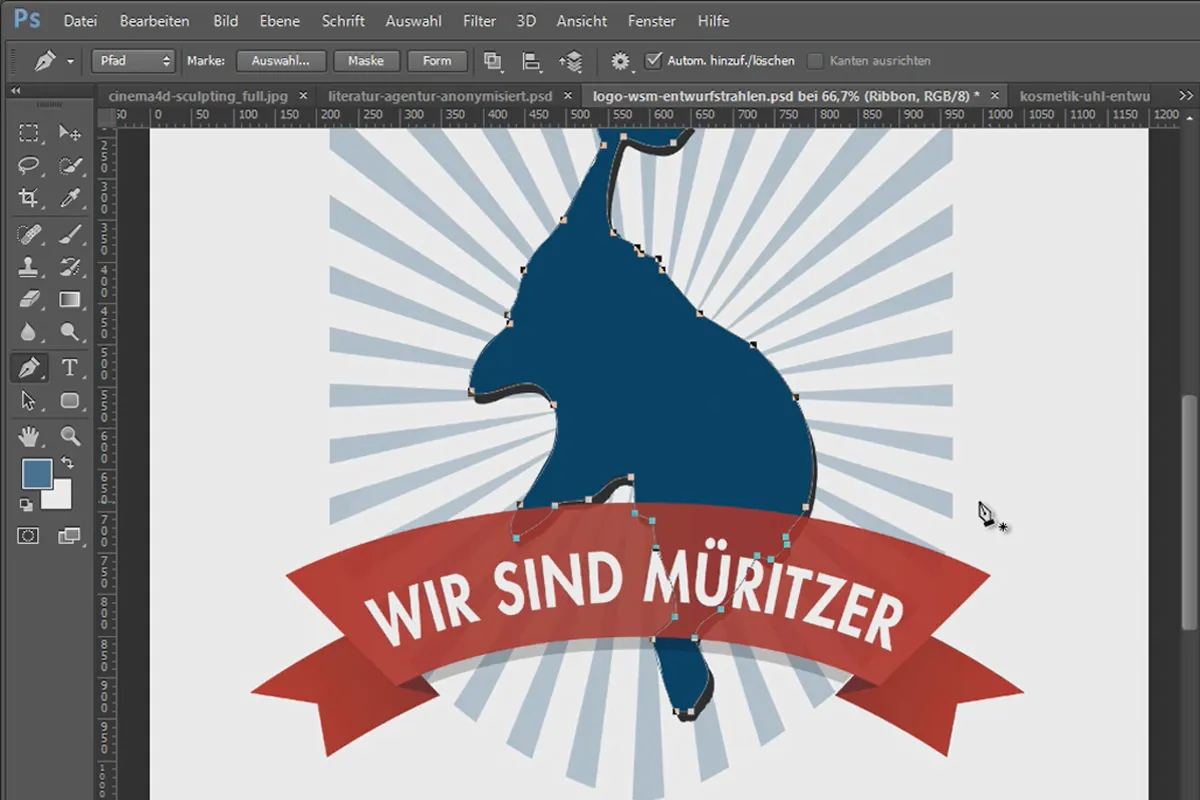Open the Filter menu
Screen dimensions: 1200x800
480,20
